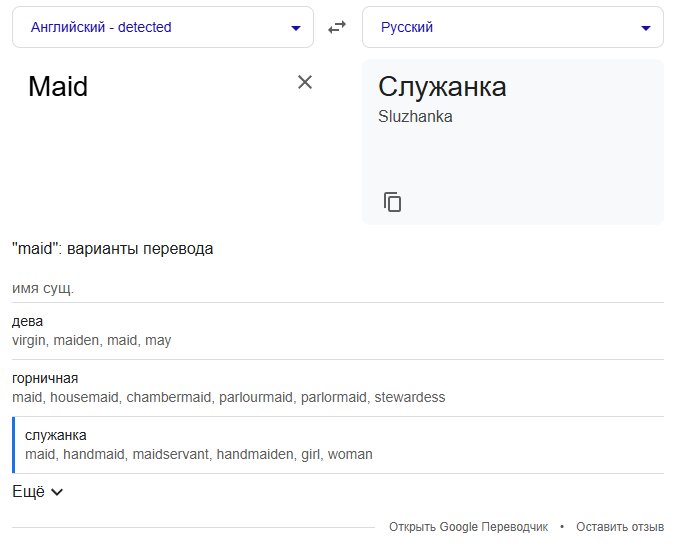
Task: Click the synonyms starting with maid, housemaid
Action: tap(228, 398)
